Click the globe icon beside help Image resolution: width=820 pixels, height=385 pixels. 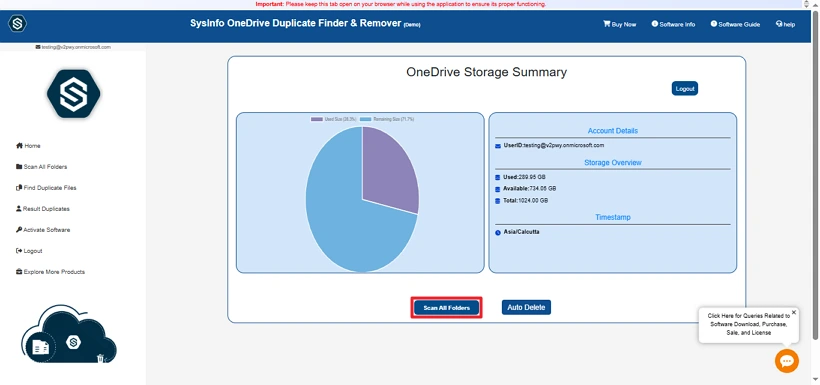click(779, 24)
